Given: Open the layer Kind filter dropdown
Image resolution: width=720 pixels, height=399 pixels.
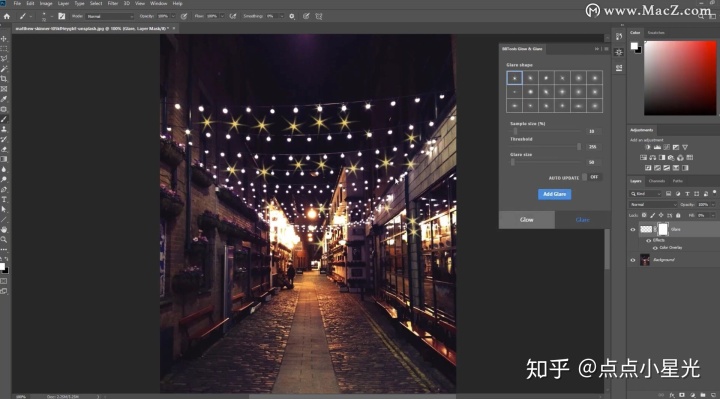Looking at the screenshot, I should pos(646,194).
